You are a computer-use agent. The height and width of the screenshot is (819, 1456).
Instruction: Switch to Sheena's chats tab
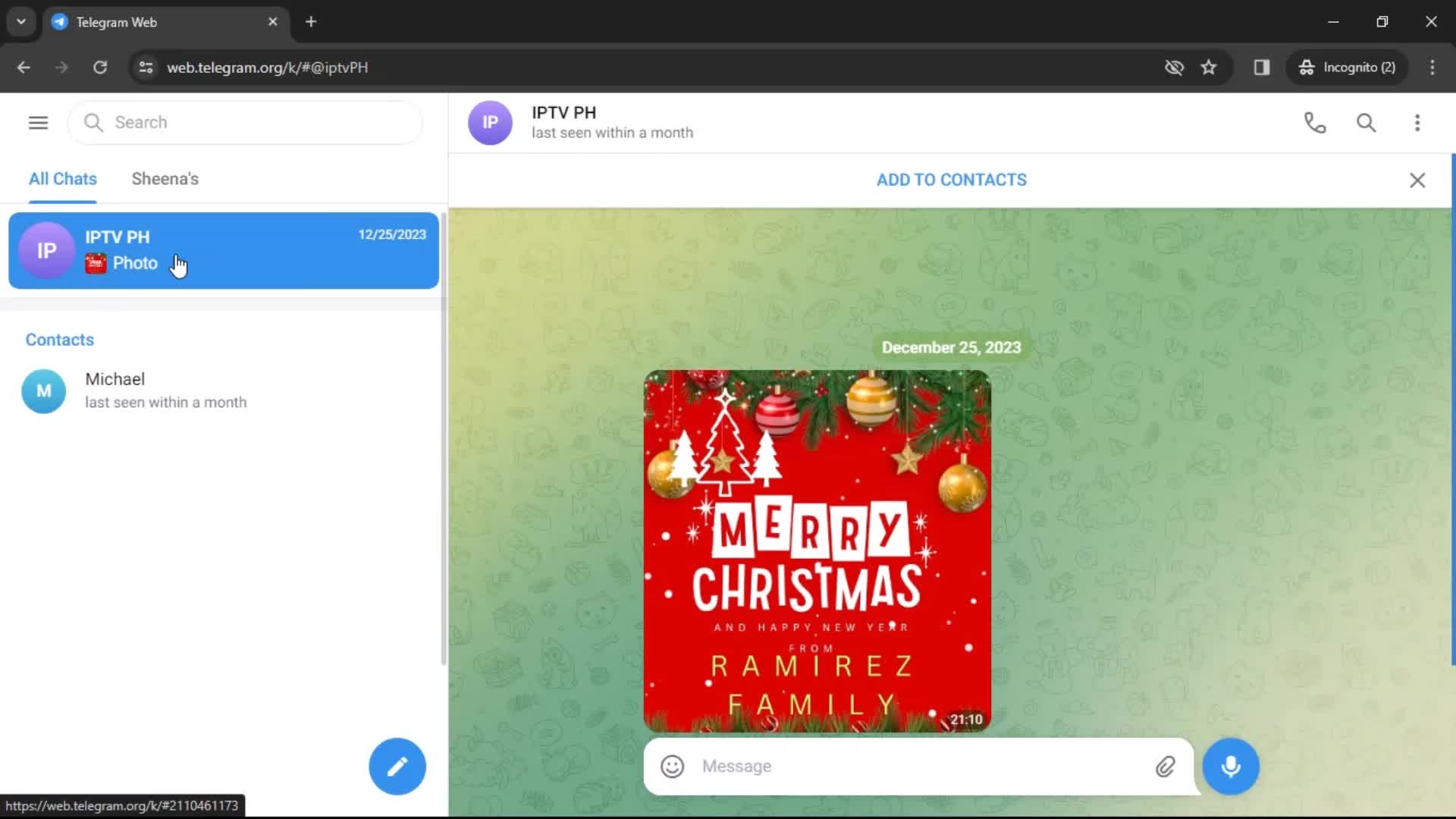point(165,178)
